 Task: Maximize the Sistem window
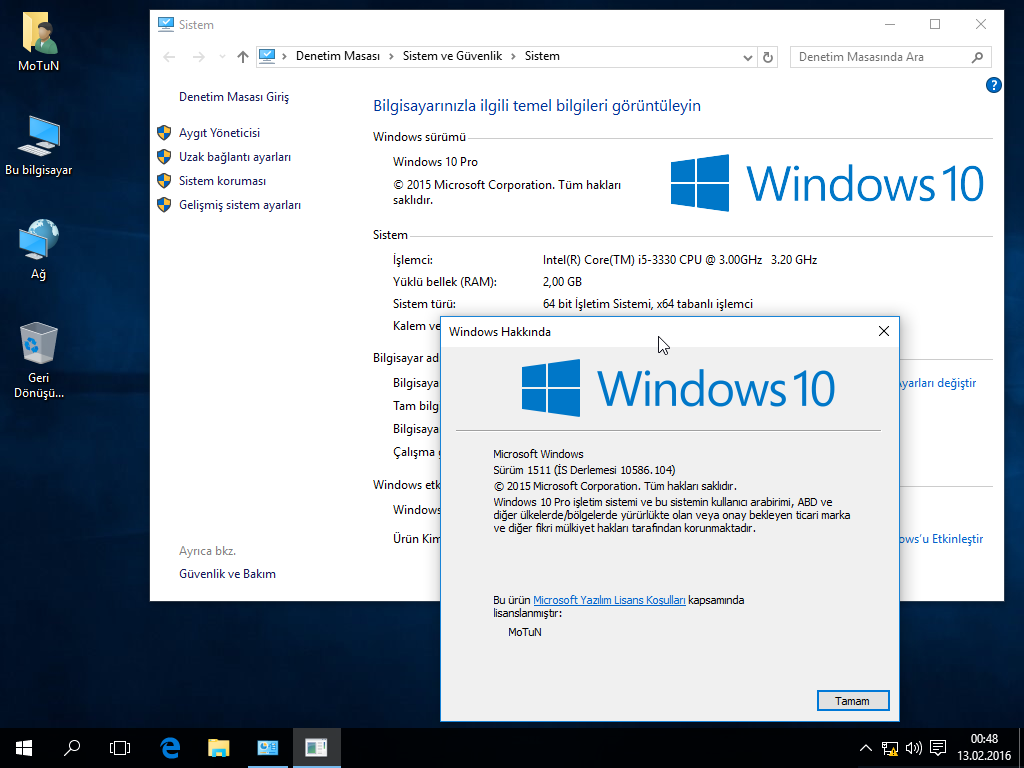pyautogui.click(x=935, y=24)
